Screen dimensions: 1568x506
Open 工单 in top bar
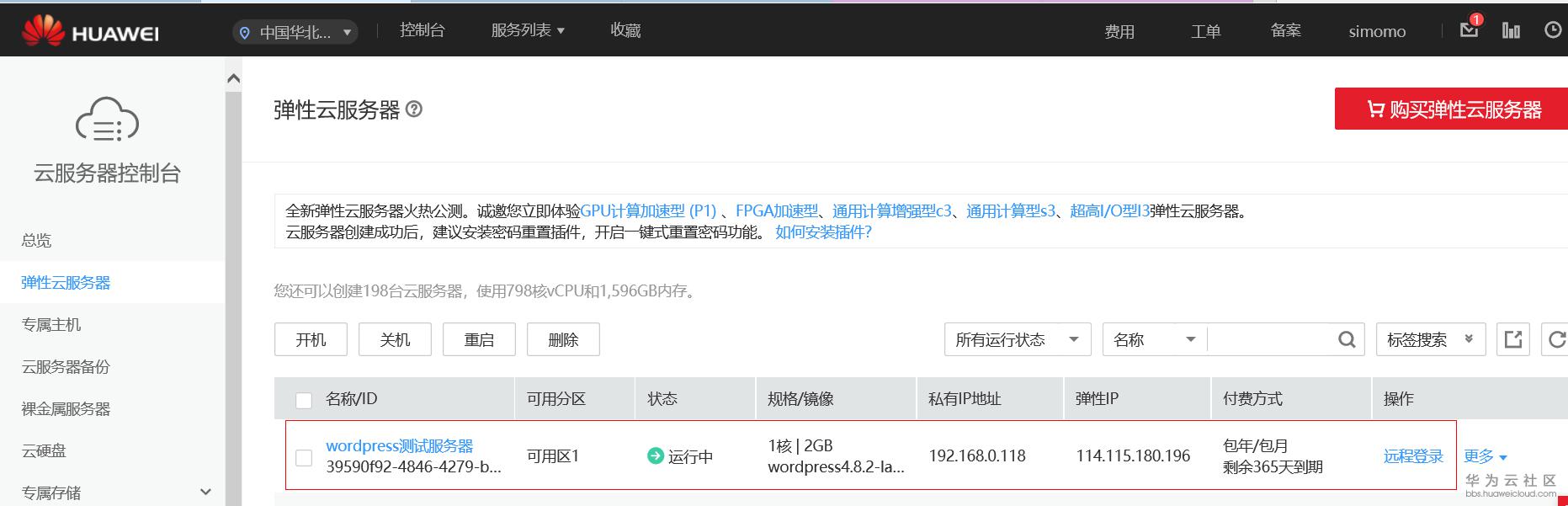(x=1205, y=32)
